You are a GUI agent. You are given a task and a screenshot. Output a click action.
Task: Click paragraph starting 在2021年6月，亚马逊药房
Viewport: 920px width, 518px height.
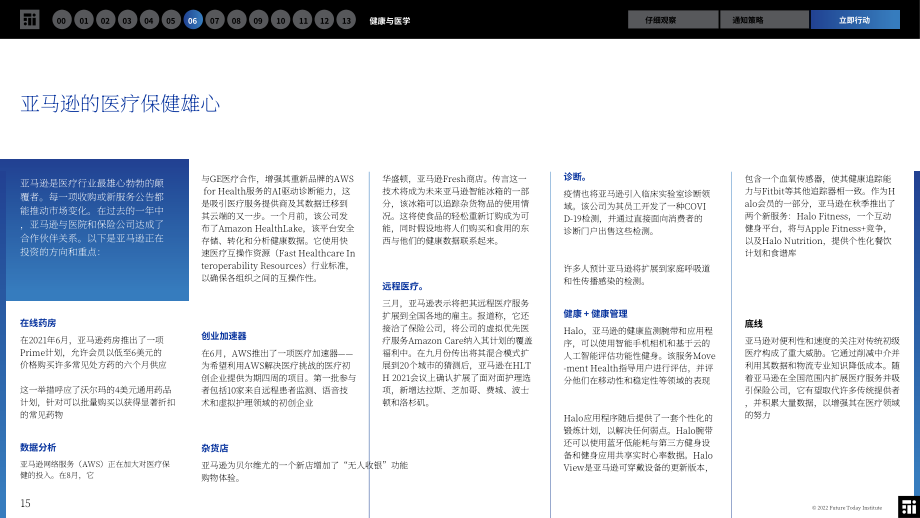click(x=93, y=352)
